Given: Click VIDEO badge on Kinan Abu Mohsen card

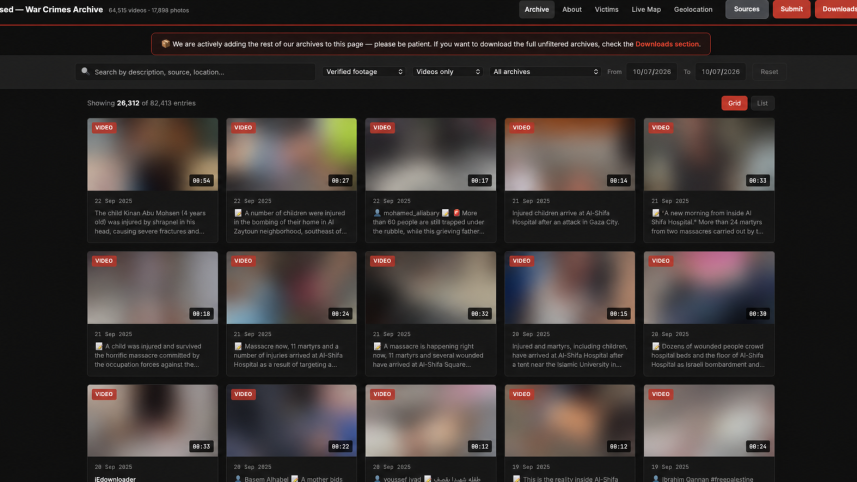Looking at the screenshot, I should (104, 127).
